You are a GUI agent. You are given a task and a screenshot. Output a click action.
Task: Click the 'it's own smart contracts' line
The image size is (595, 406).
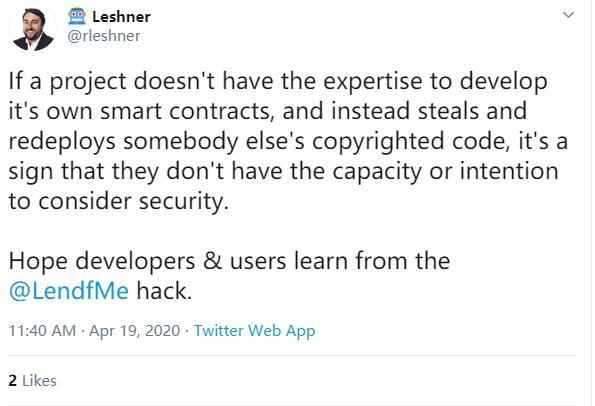coord(268,111)
